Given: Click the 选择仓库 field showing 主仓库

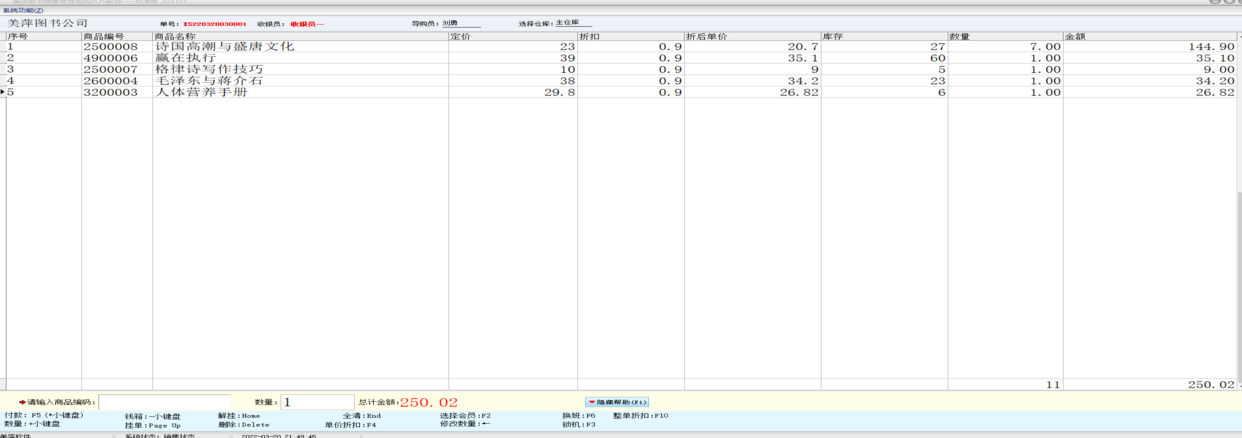Looking at the screenshot, I should pos(574,23).
